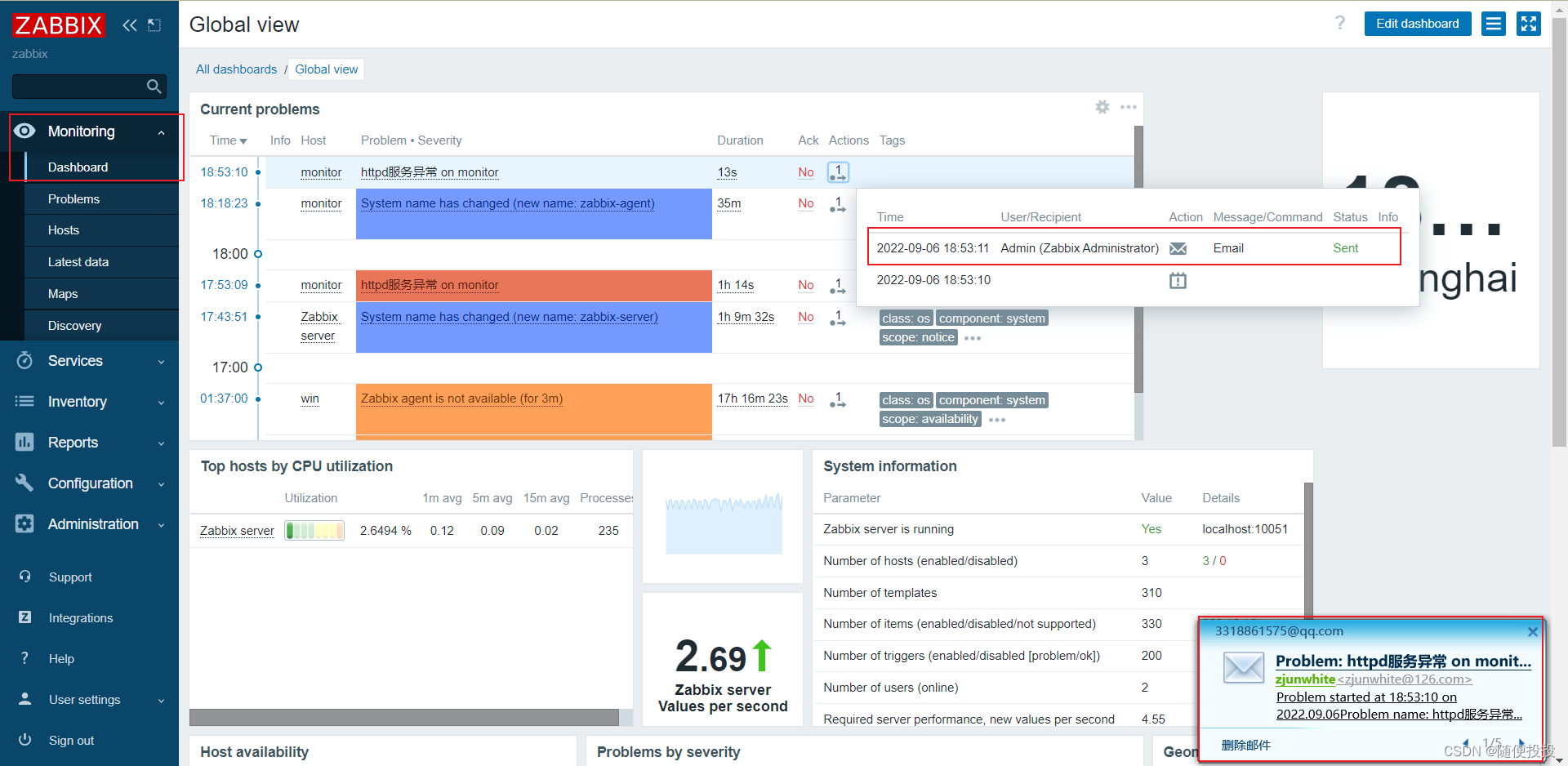
Task: Open actions icon for 17:53:09 problem
Action: pyautogui.click(x=838, y=286)
